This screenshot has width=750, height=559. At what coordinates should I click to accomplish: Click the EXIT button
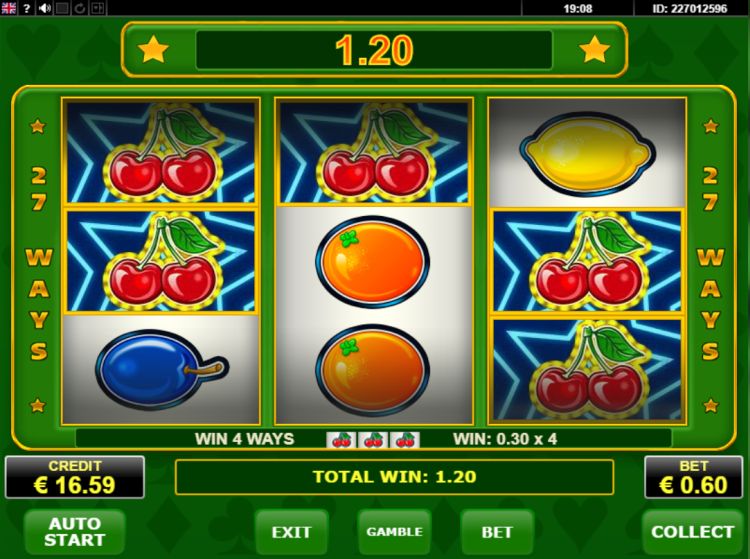click(x=291, y=532)
